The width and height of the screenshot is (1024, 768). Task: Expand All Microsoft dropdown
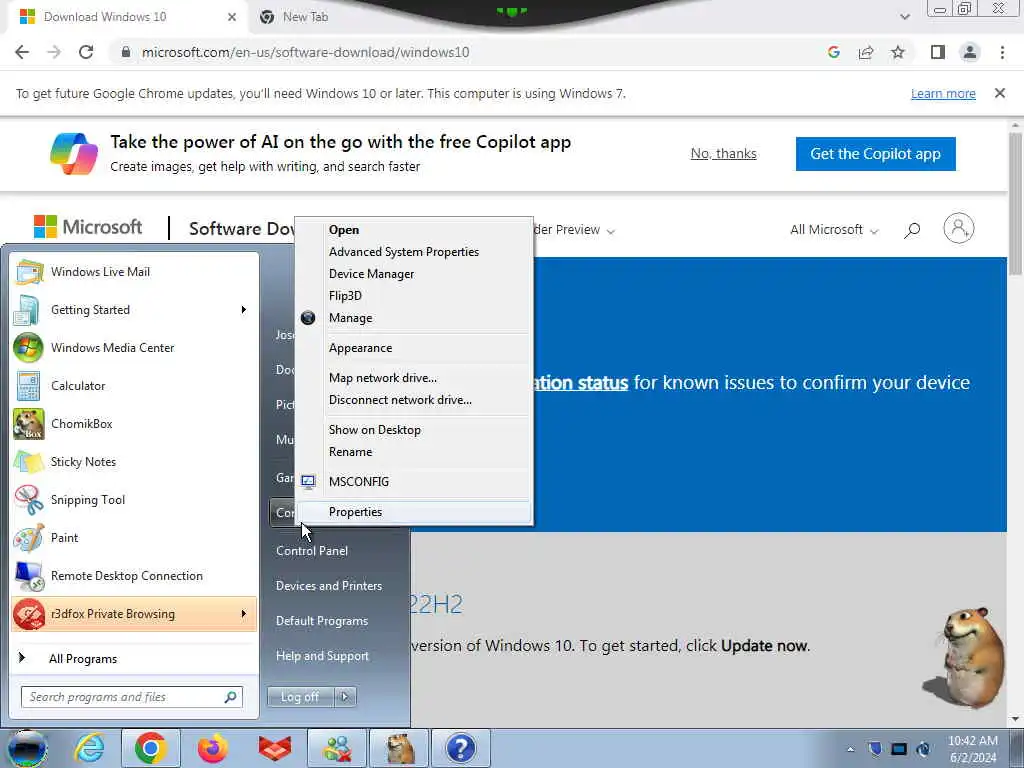point(834,230)
